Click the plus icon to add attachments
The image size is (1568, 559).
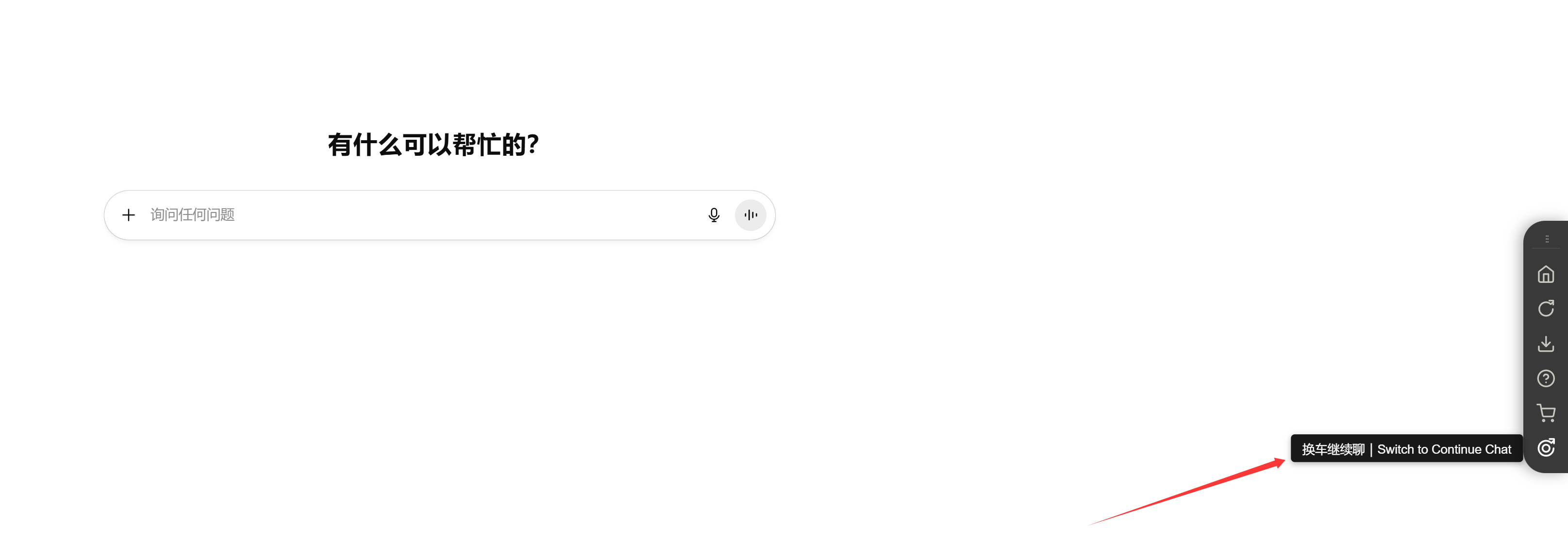tap(129, 214)
